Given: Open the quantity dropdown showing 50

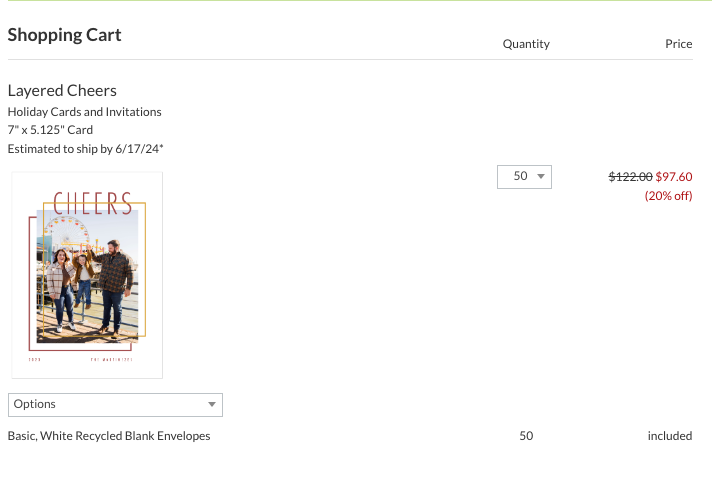Looking at the screenshot, I should tap(524, 177).
